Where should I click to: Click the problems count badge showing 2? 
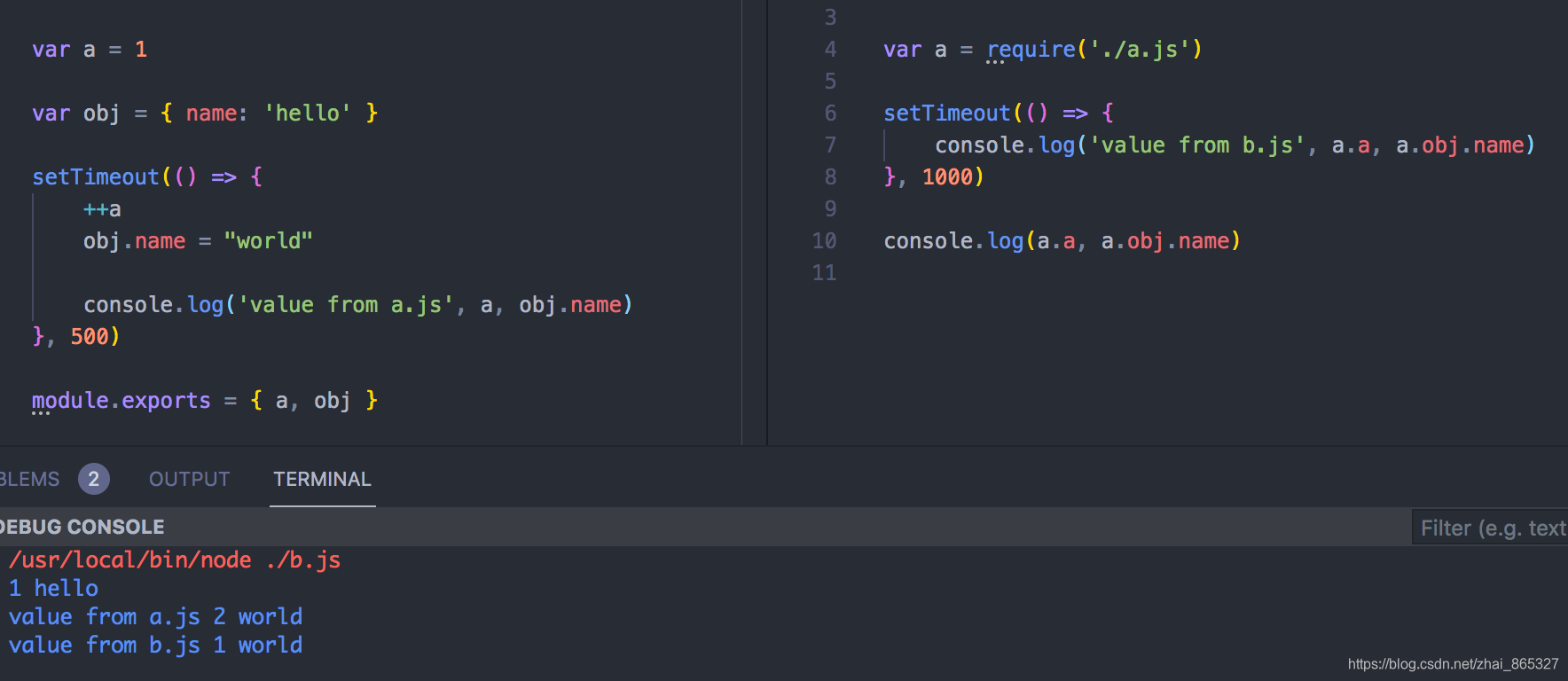point(94,479)
